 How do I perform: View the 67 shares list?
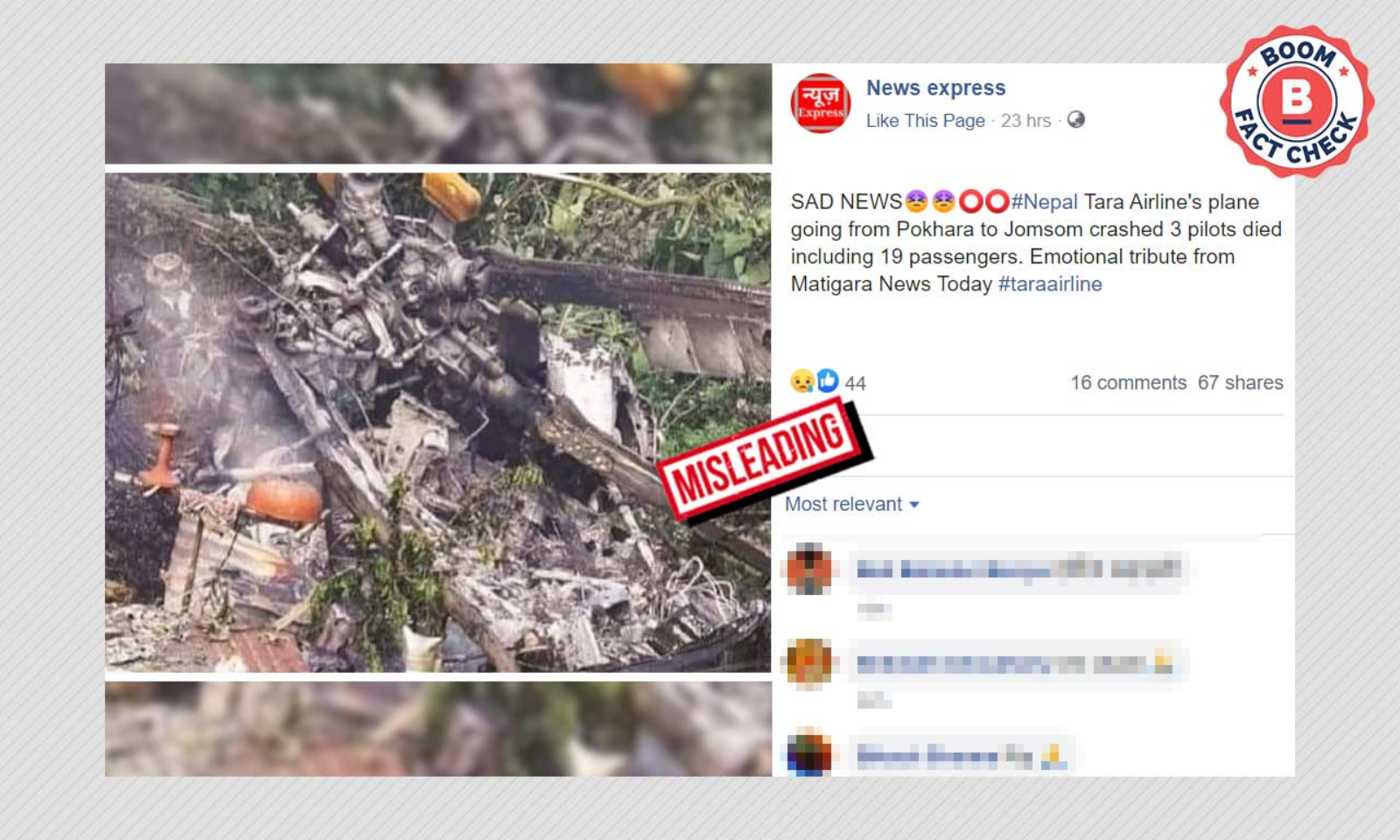pyautogui.click(x=1240, y=383)
